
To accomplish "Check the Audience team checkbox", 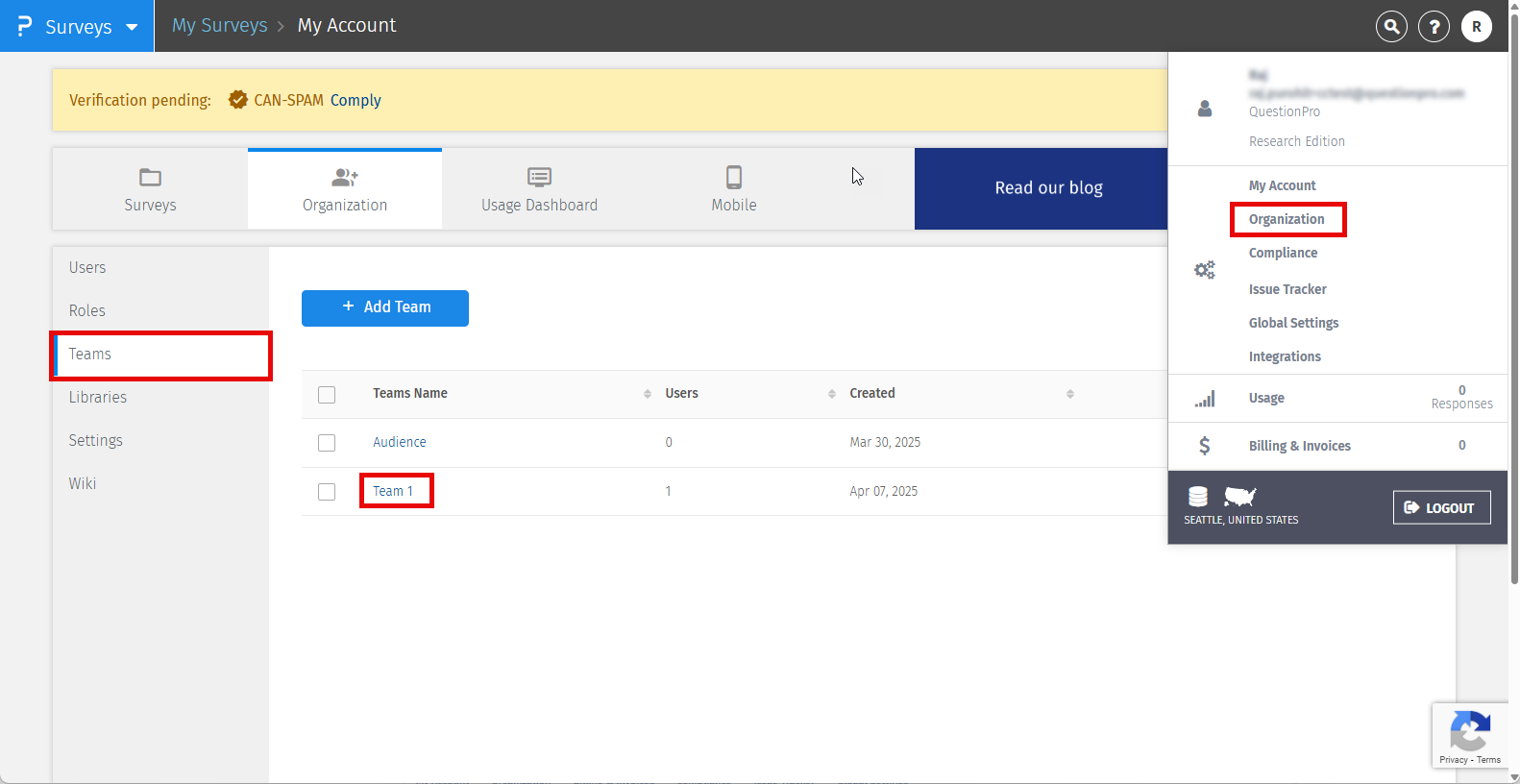I will 327,443.
